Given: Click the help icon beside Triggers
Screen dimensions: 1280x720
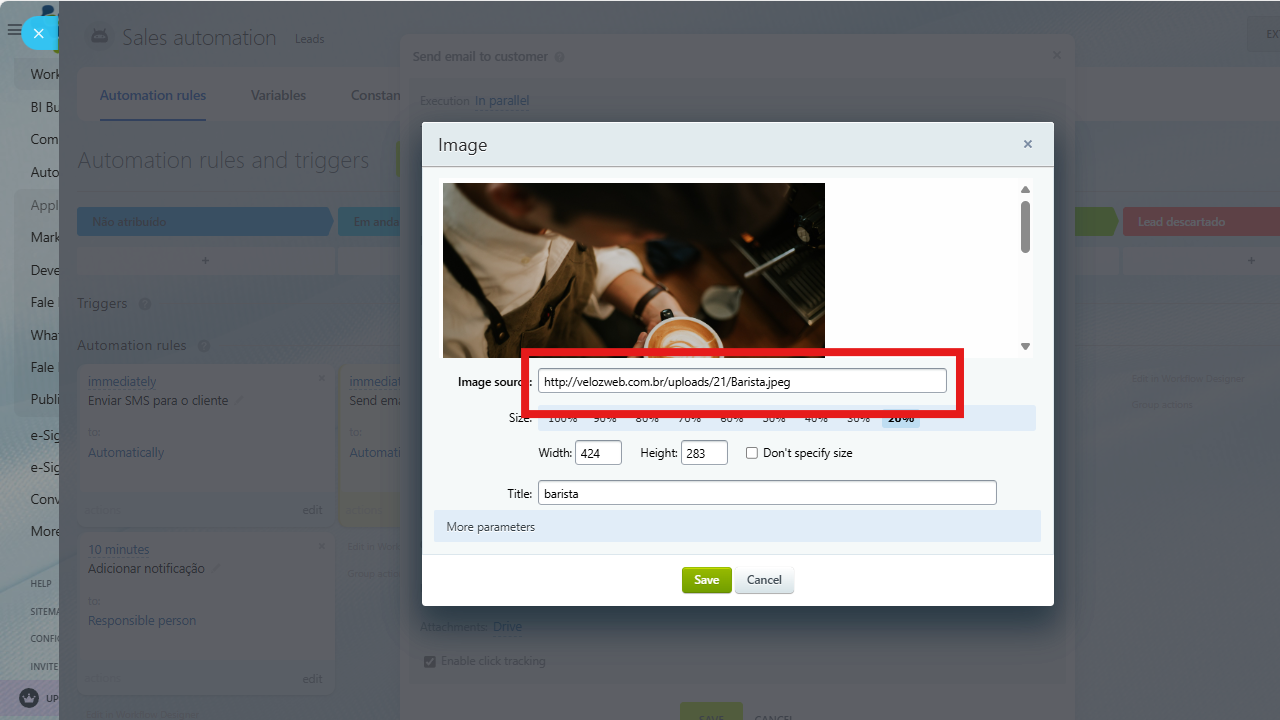Looking at the screenshot, I should click(145, 304).
